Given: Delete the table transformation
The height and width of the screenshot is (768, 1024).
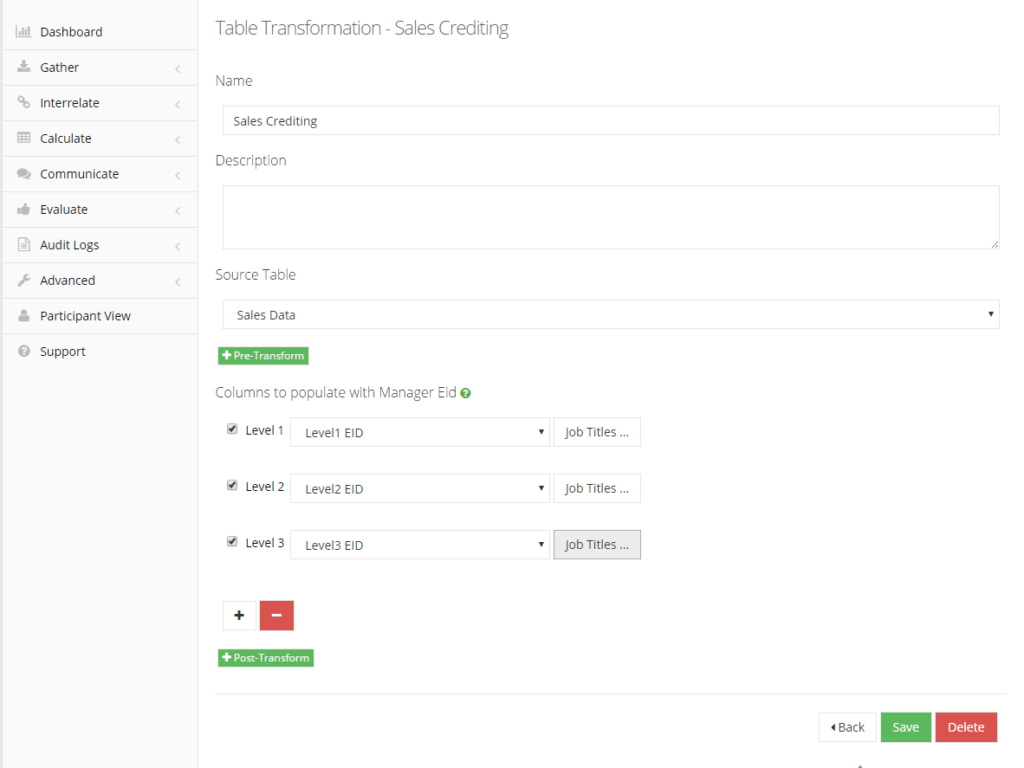Looking at the screenshot, I should [x=966, y=727].
